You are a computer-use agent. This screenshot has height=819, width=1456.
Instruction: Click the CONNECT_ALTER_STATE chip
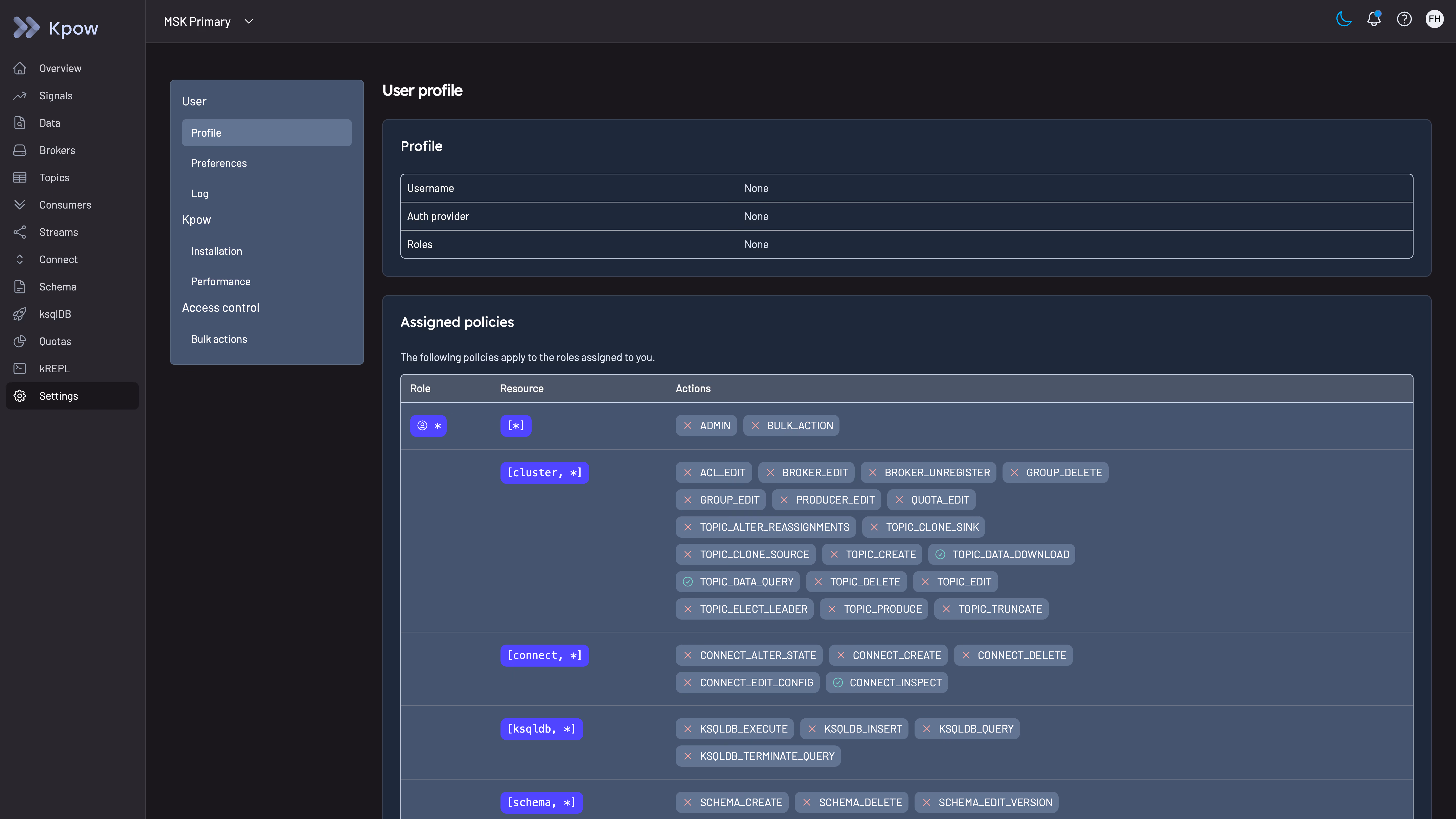[749, 656]
